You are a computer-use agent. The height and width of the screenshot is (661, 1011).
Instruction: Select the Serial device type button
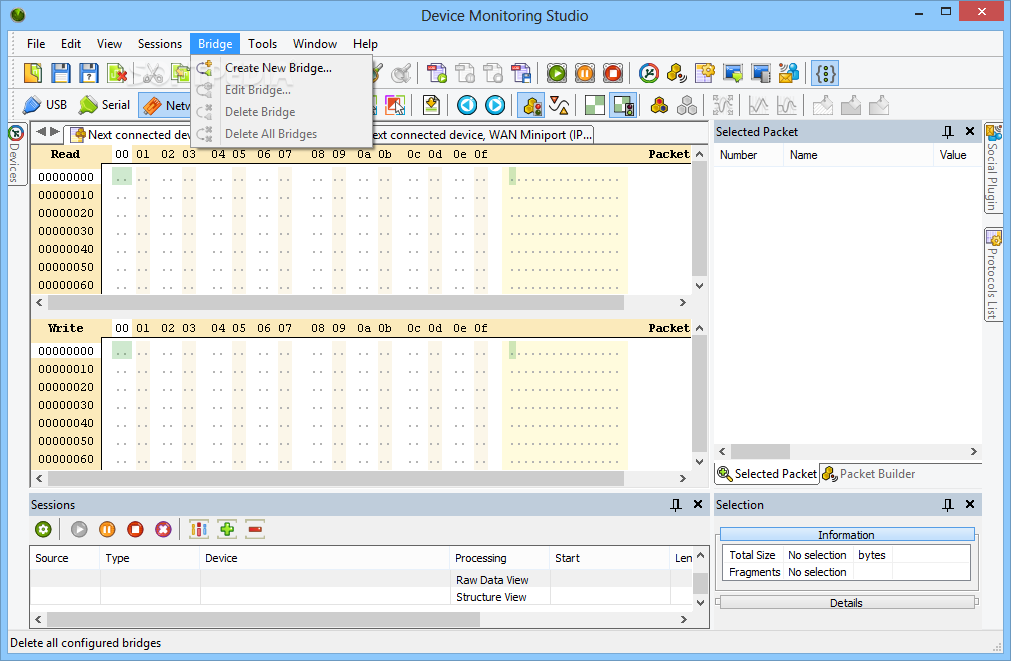coord(104,104)
